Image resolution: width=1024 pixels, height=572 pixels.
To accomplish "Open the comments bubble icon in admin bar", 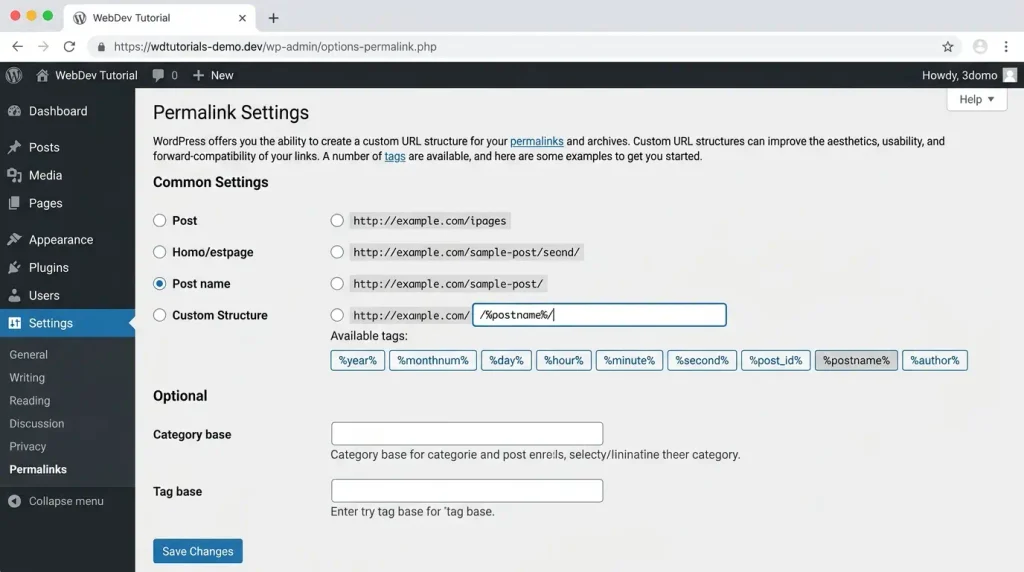I will pos(158,75).
